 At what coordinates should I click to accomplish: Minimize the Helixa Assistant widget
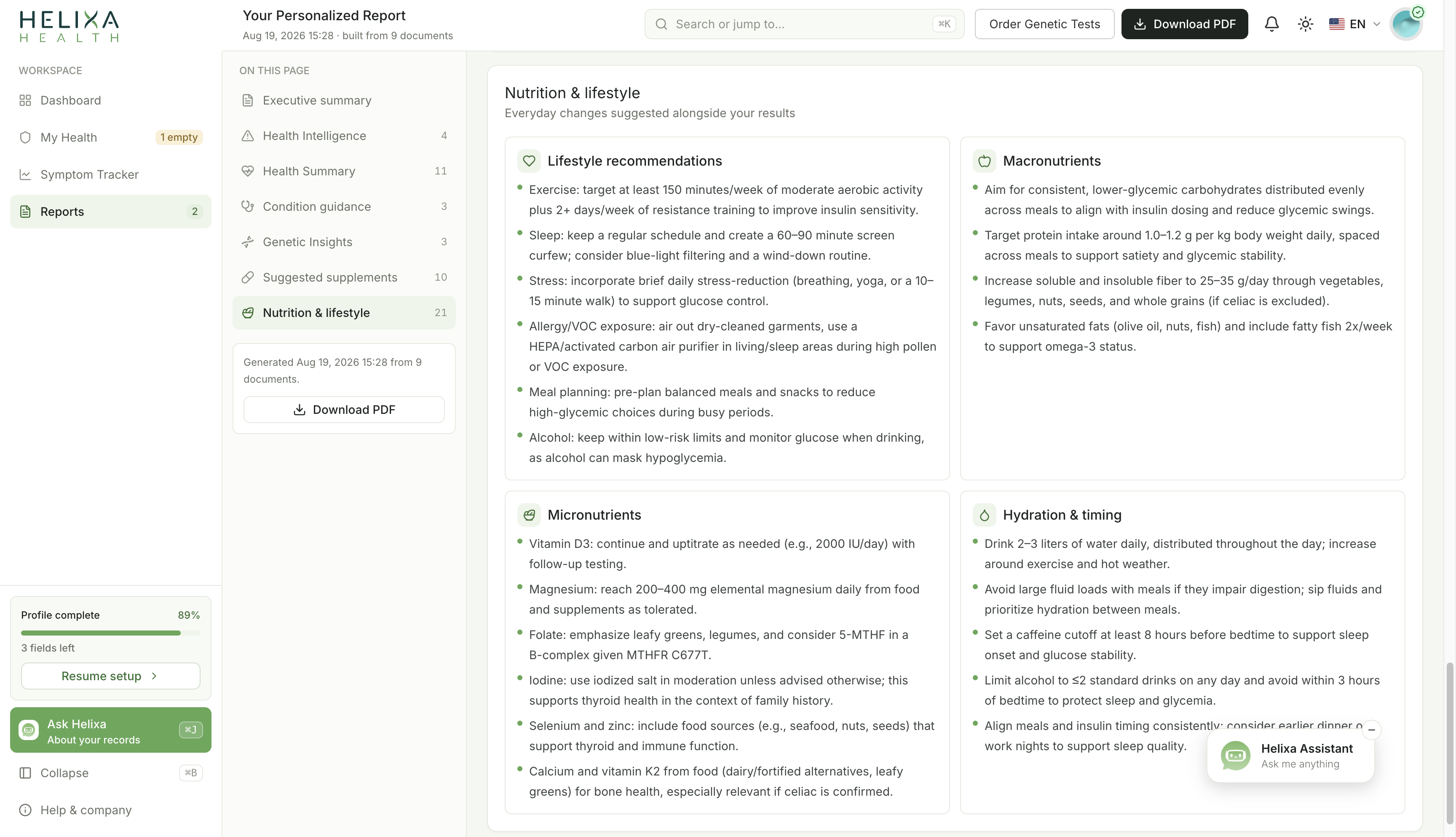click(1372, 730)
